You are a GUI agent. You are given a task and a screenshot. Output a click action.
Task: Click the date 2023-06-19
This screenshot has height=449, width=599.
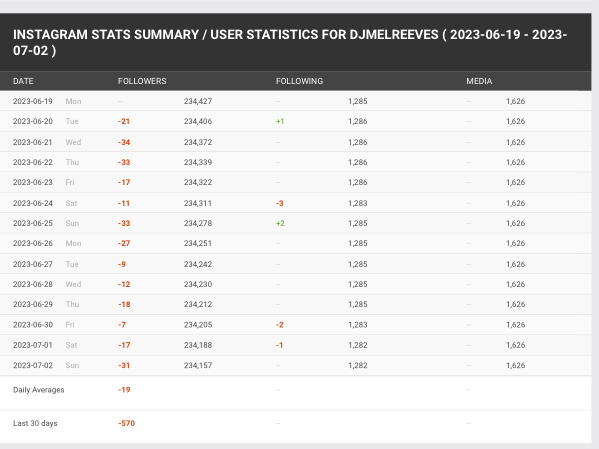pos(33,101)
